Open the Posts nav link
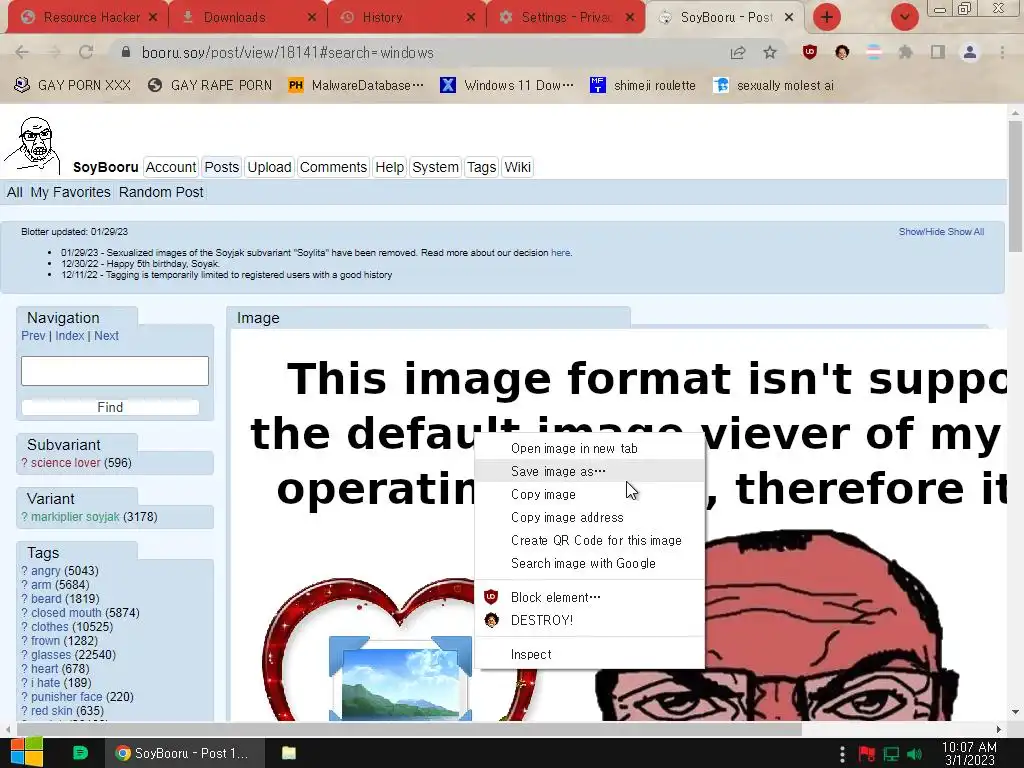This screenshot has width=1024, height=768. click(221, 167)
